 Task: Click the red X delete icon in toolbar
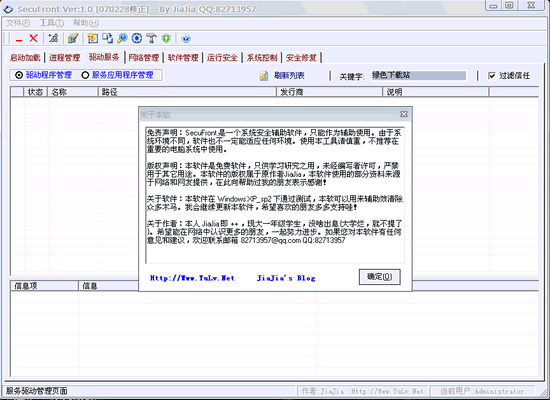pos(33,38)
